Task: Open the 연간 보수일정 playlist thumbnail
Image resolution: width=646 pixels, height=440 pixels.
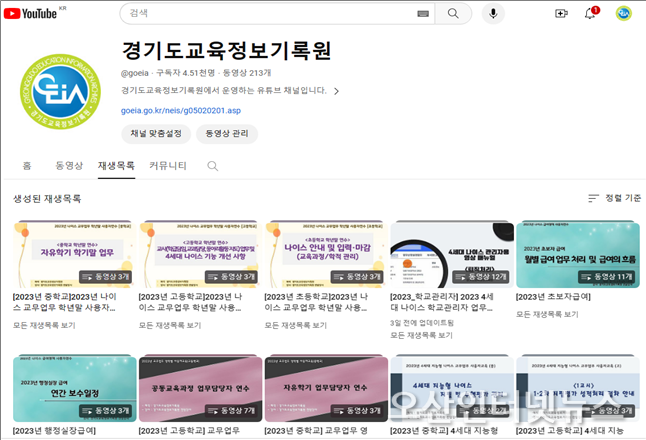Action: coord(74,389)
